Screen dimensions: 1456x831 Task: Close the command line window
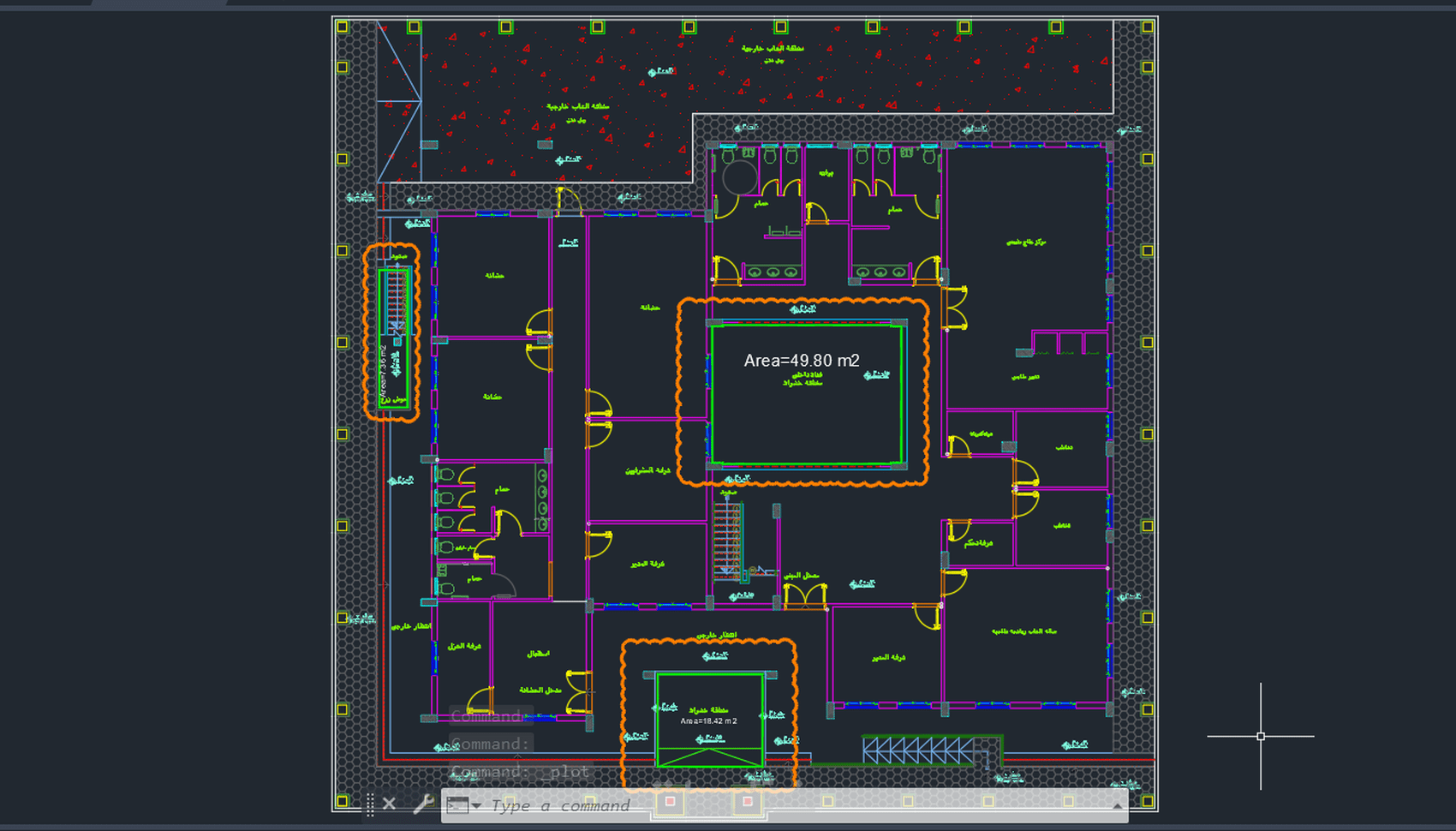(389, 804)
